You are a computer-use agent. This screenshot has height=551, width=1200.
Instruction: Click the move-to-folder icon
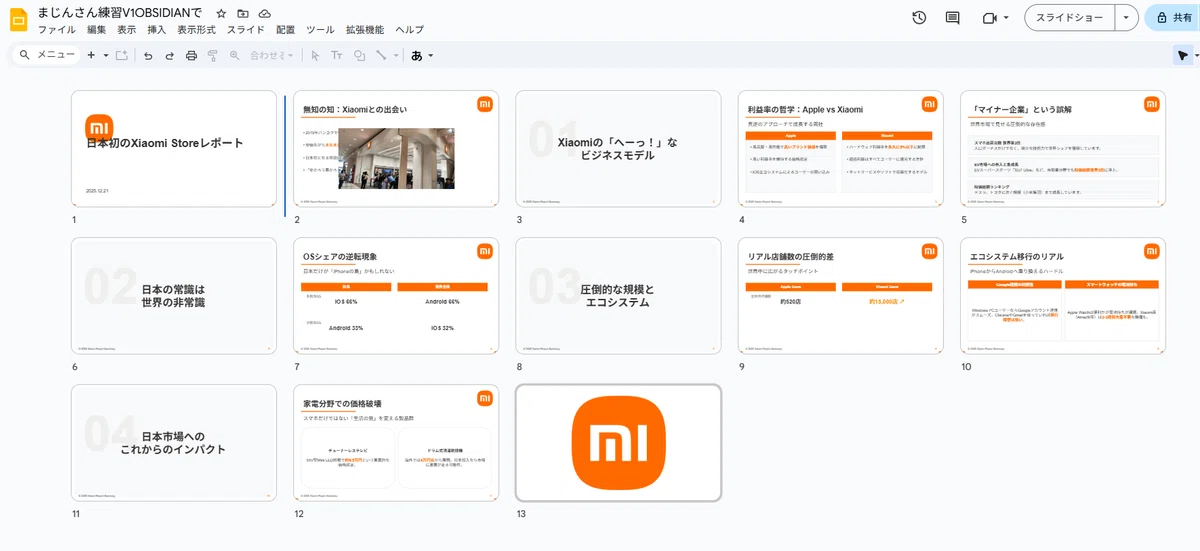[x=243, y=13]
